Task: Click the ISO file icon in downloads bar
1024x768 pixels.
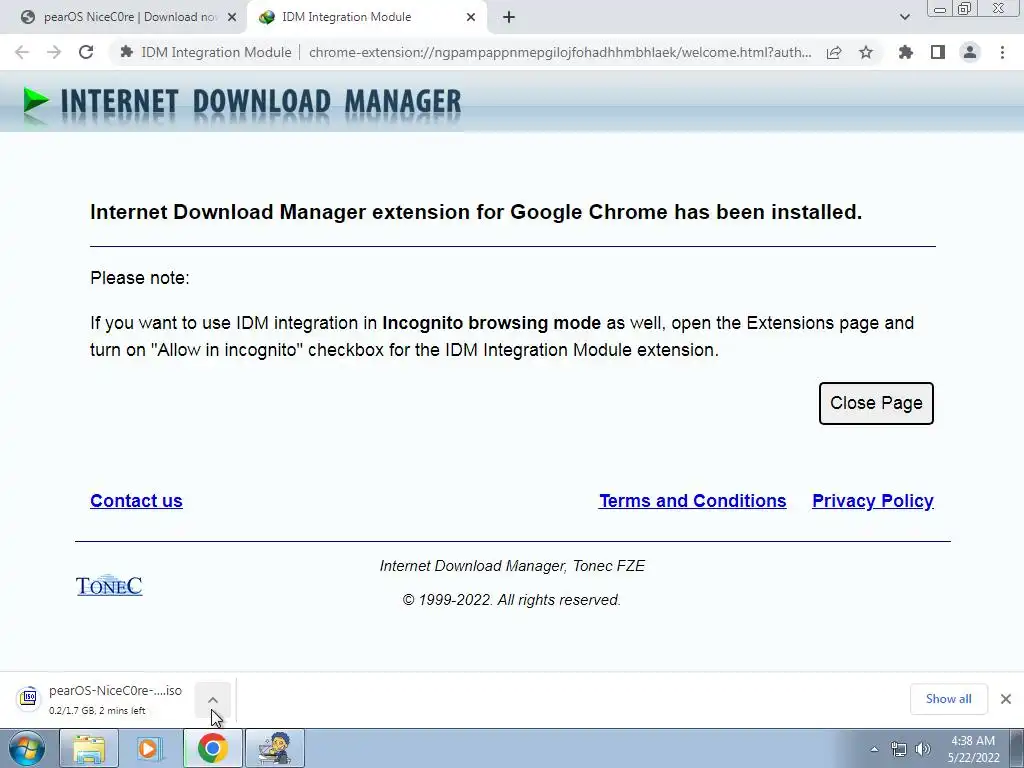Action: (x=28, y=698)
